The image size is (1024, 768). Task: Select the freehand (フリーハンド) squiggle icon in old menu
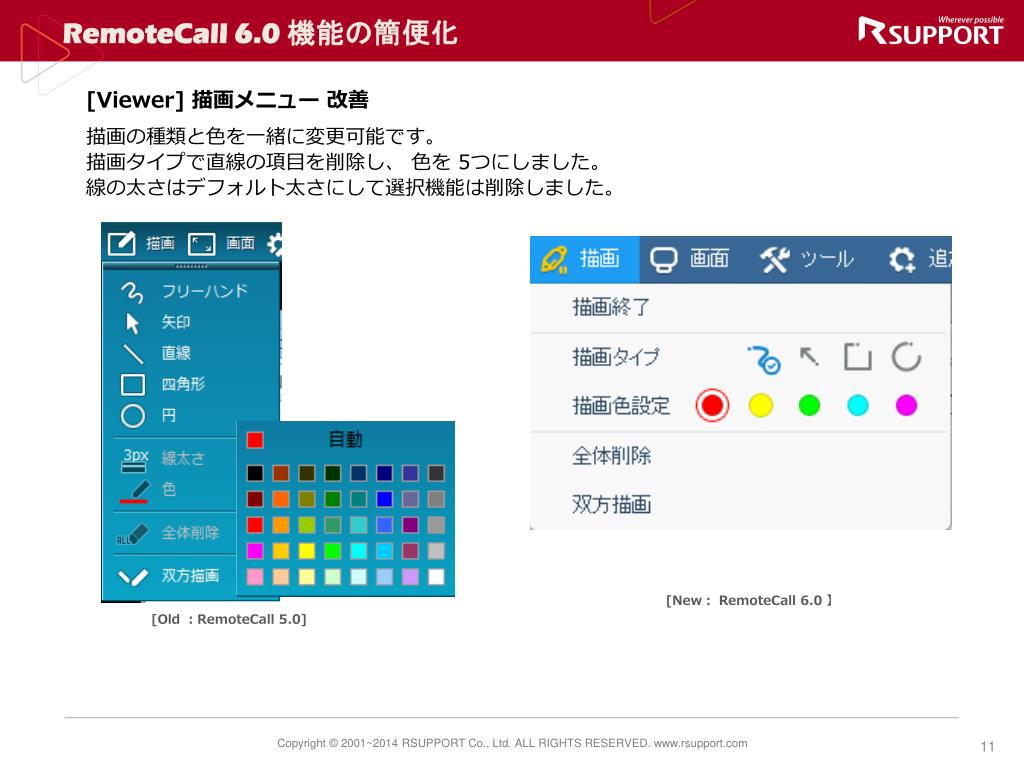(132, 292)
